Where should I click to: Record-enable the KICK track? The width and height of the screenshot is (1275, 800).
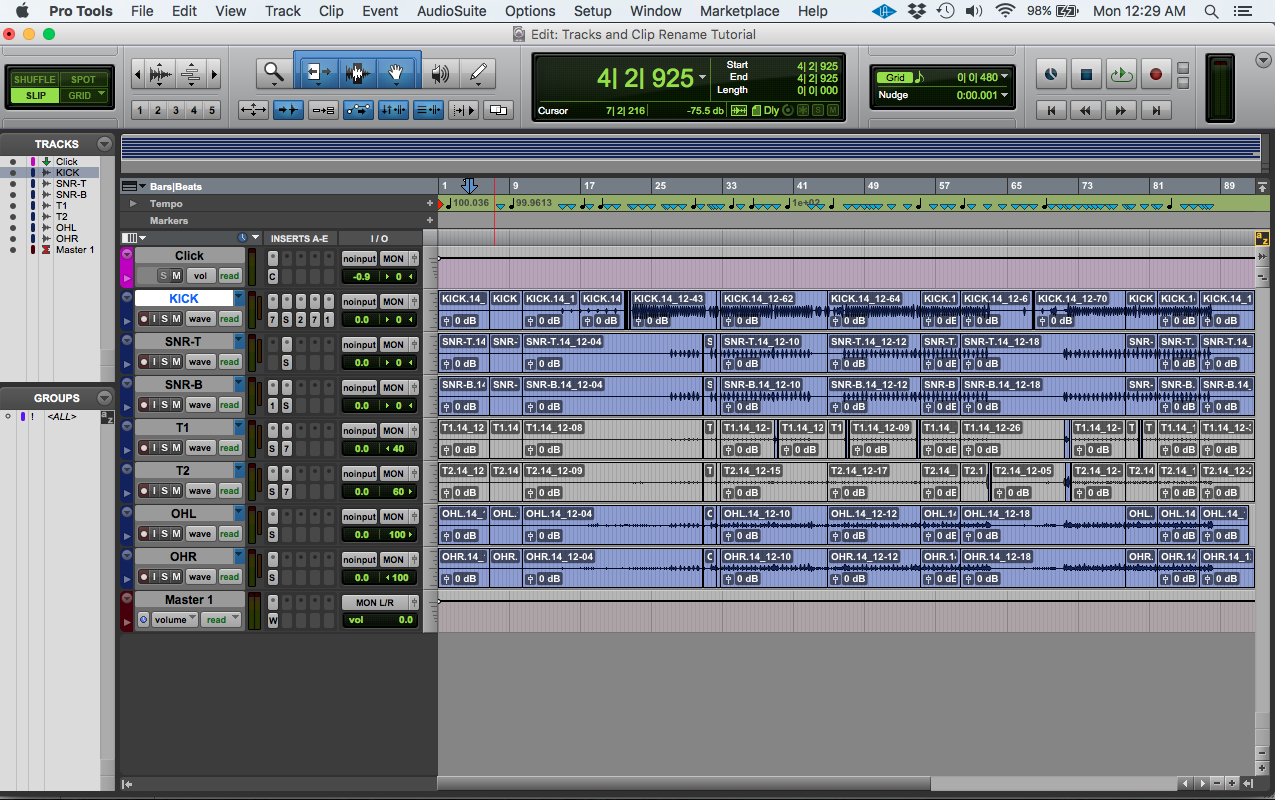(144, 318)
